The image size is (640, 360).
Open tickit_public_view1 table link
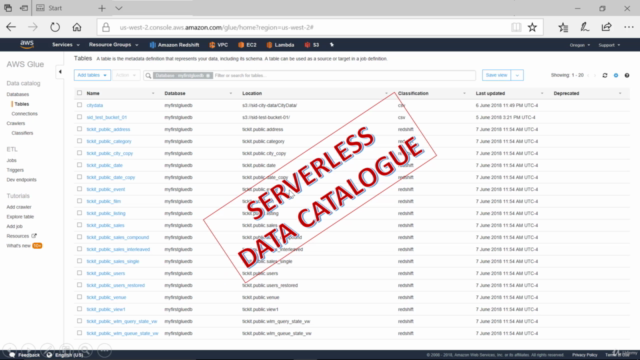point(106,309)
